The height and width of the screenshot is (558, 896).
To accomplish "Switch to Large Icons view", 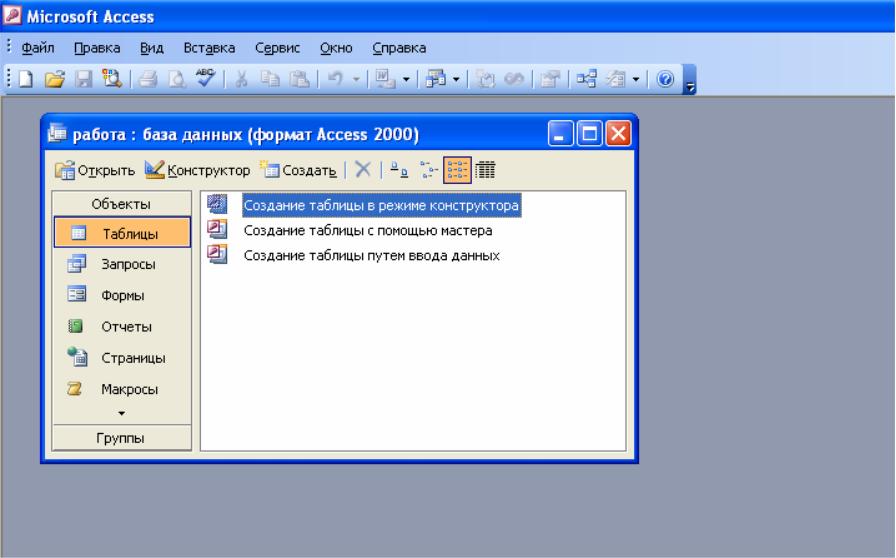I will (x=399, y=170).
